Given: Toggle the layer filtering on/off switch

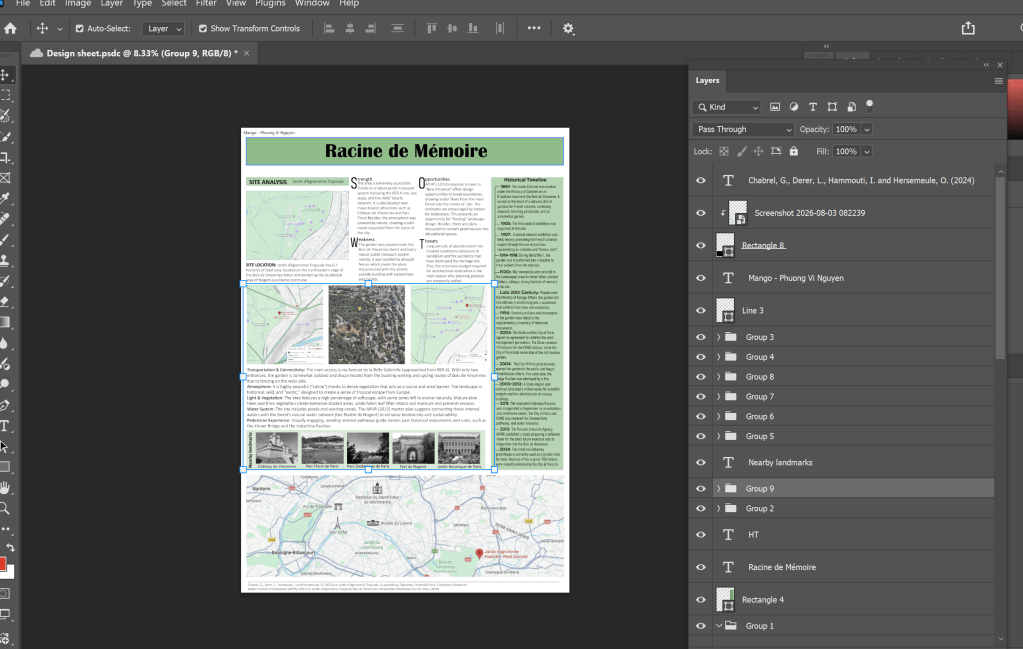Looking at the screenshot, I should pos(869,106).
